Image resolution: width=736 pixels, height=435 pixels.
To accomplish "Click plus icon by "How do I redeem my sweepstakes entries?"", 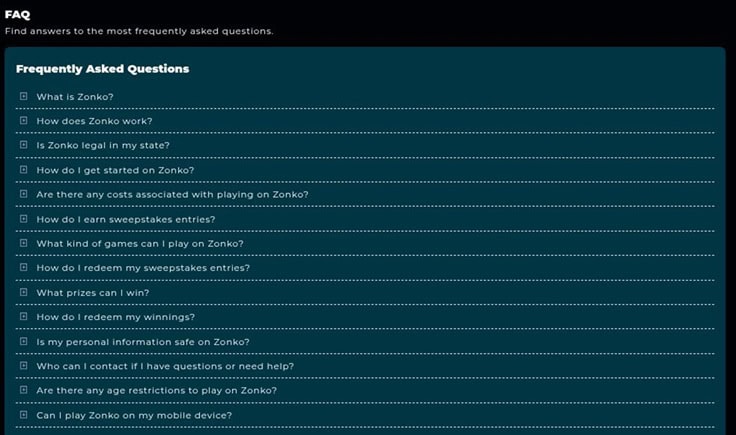I will 23,268.
